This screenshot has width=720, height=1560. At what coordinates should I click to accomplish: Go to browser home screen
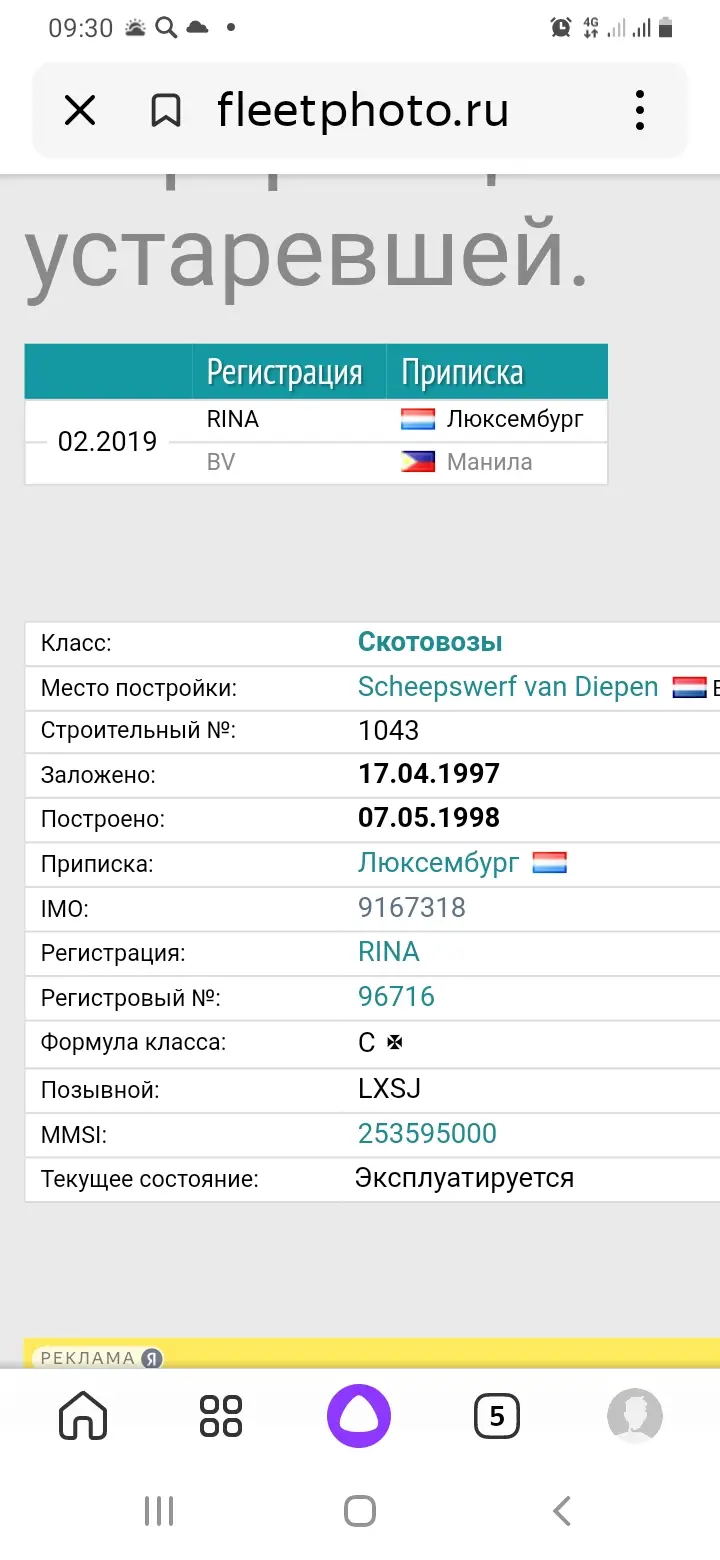[83, 1416]
